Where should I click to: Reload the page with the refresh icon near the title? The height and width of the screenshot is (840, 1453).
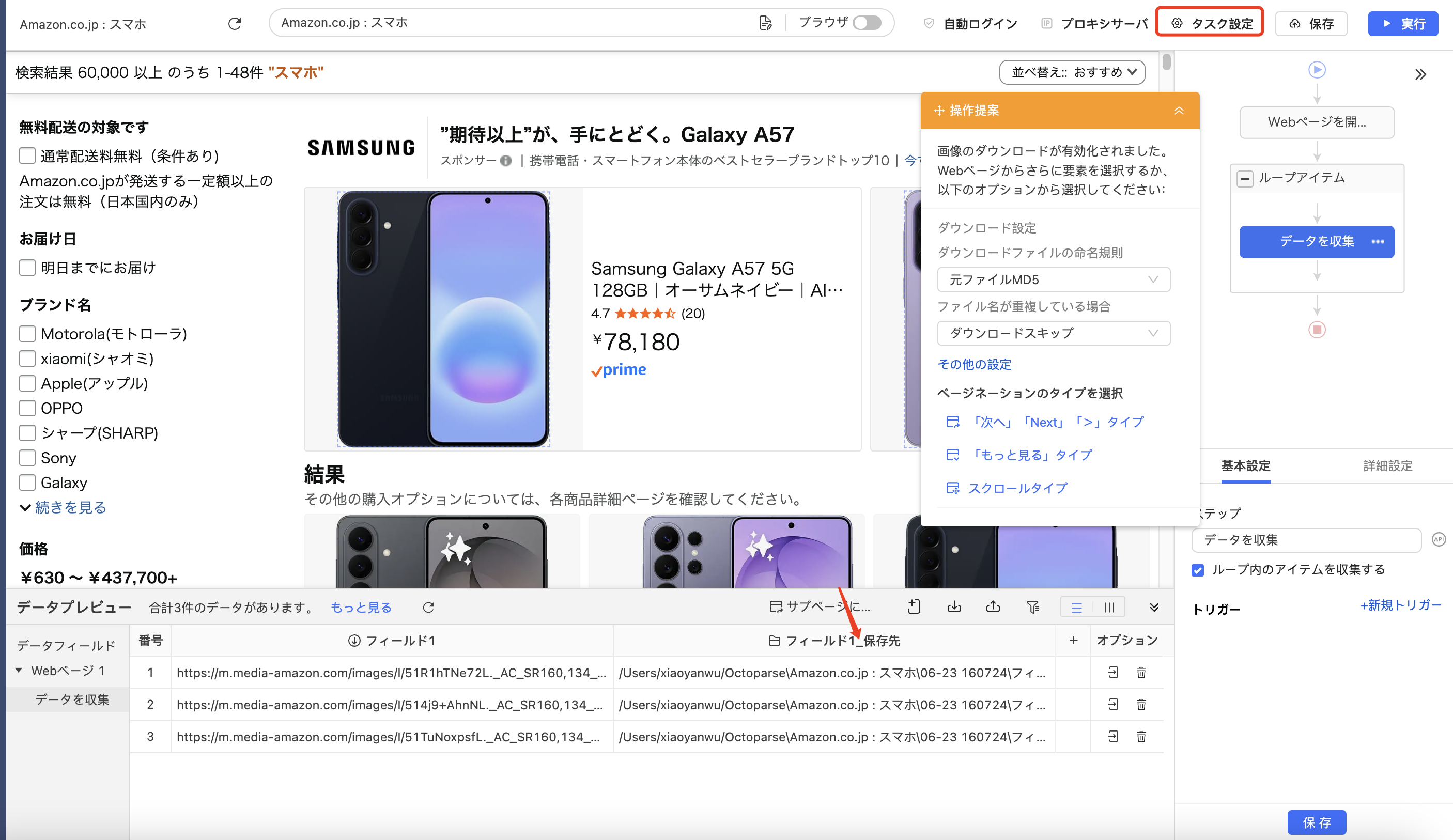pos(234,24)
